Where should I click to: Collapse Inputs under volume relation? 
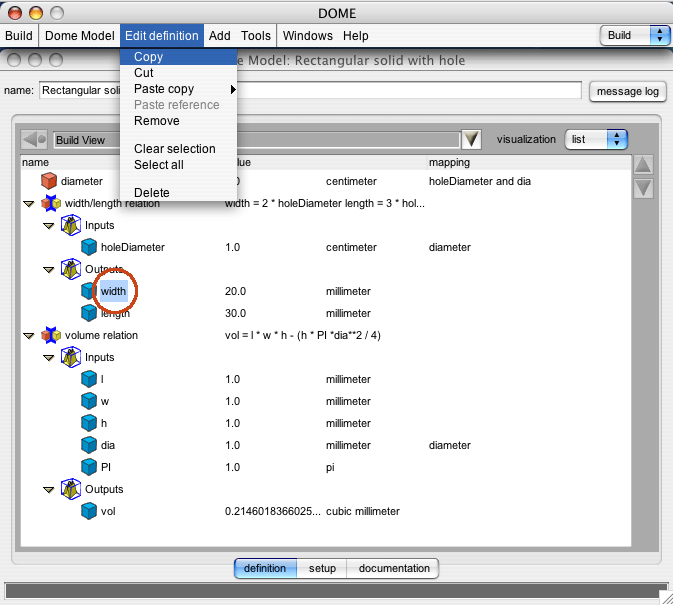[x=49, y=358]
